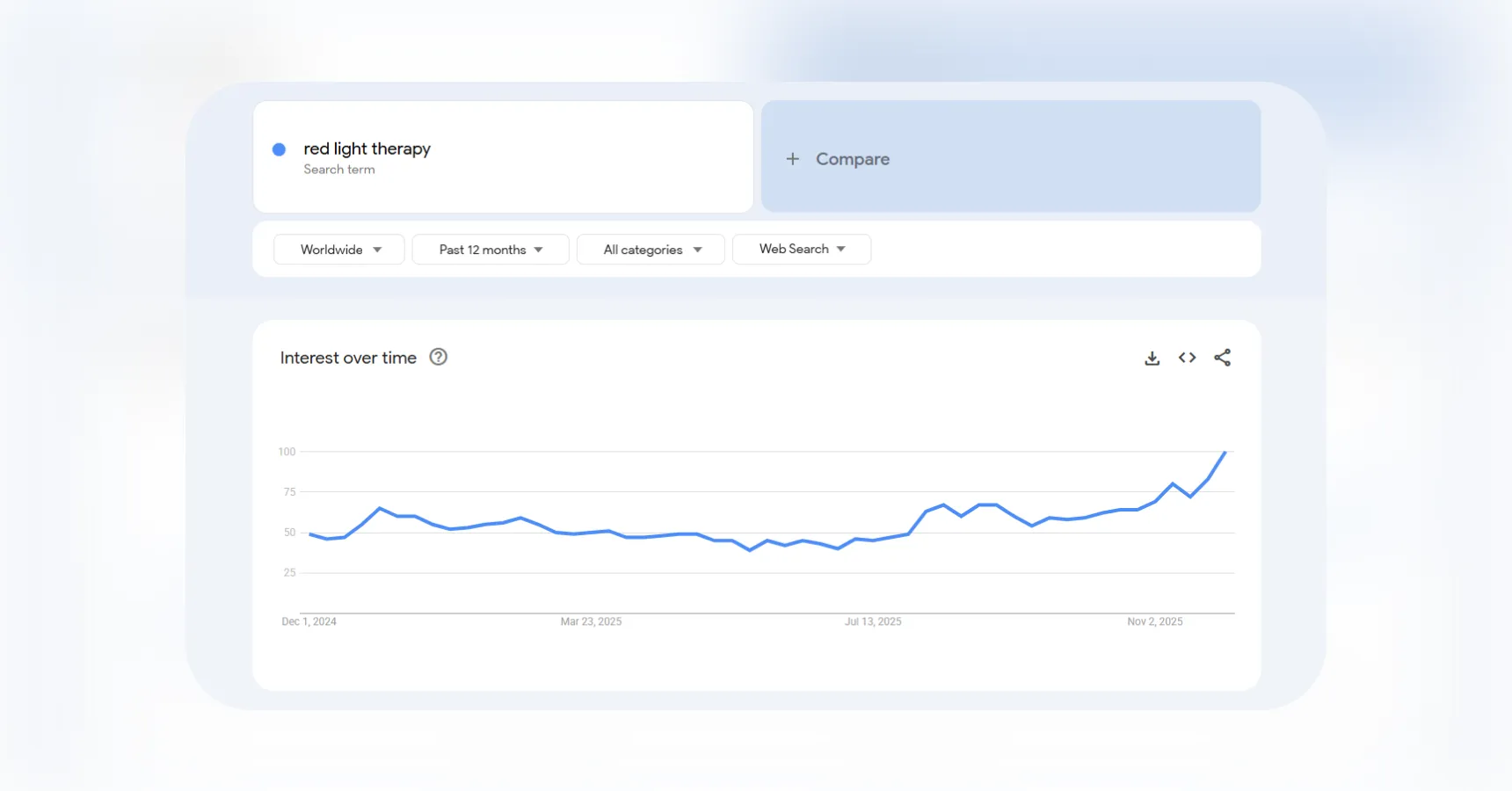Click the blue dot next to red light therapy
Image resolution: width=1512 pixels, height=791 pixels.
279,149
